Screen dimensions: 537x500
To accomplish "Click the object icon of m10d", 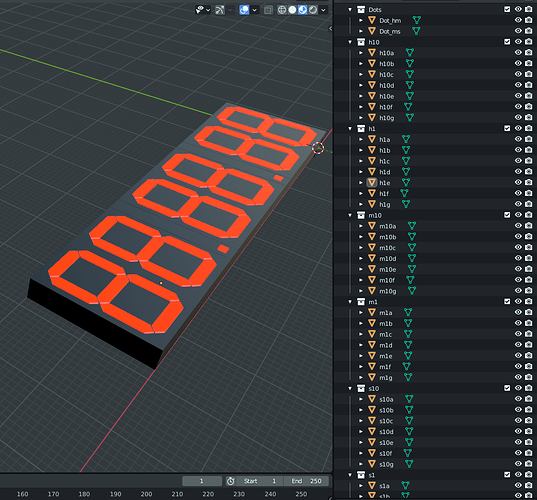I will (x=372, y=258).
